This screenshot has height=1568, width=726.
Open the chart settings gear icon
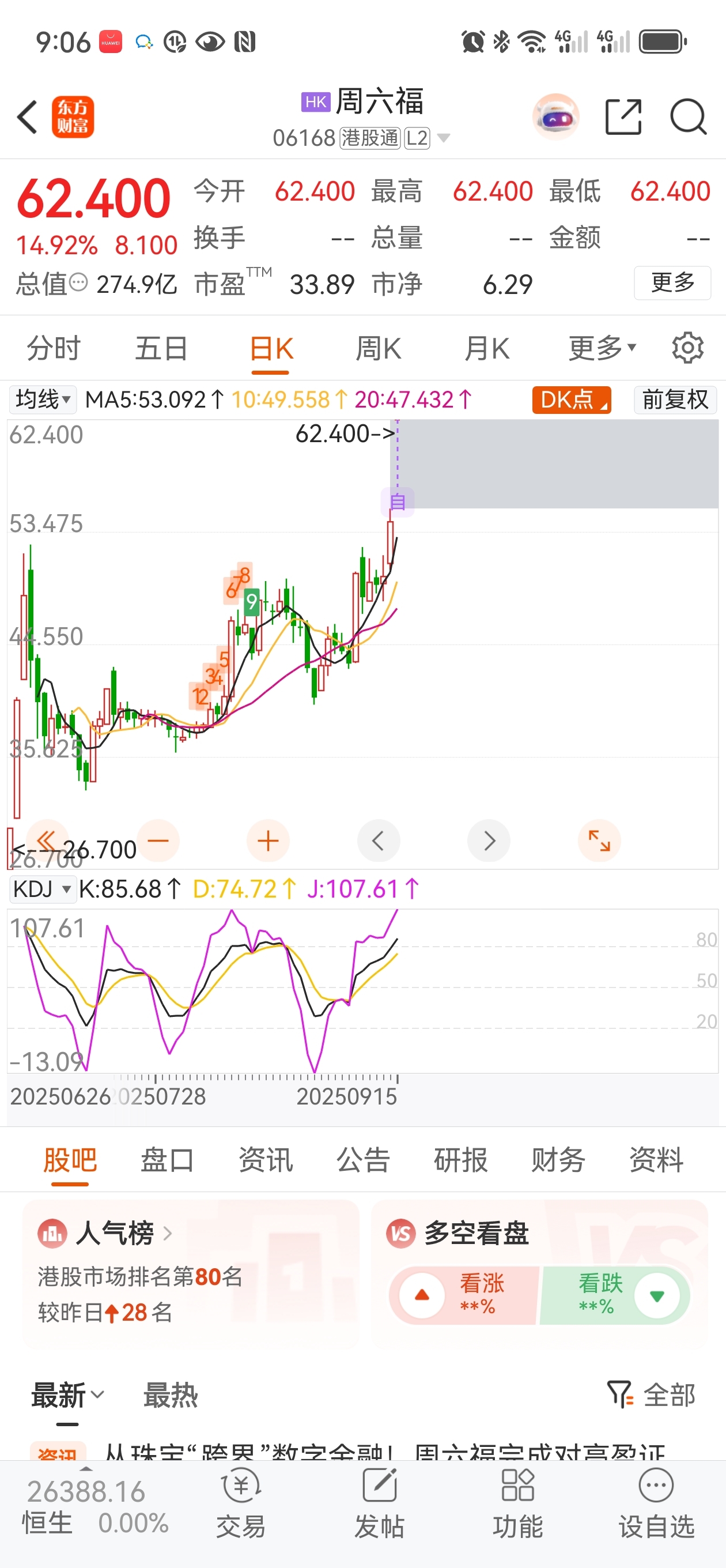(687, 348)
